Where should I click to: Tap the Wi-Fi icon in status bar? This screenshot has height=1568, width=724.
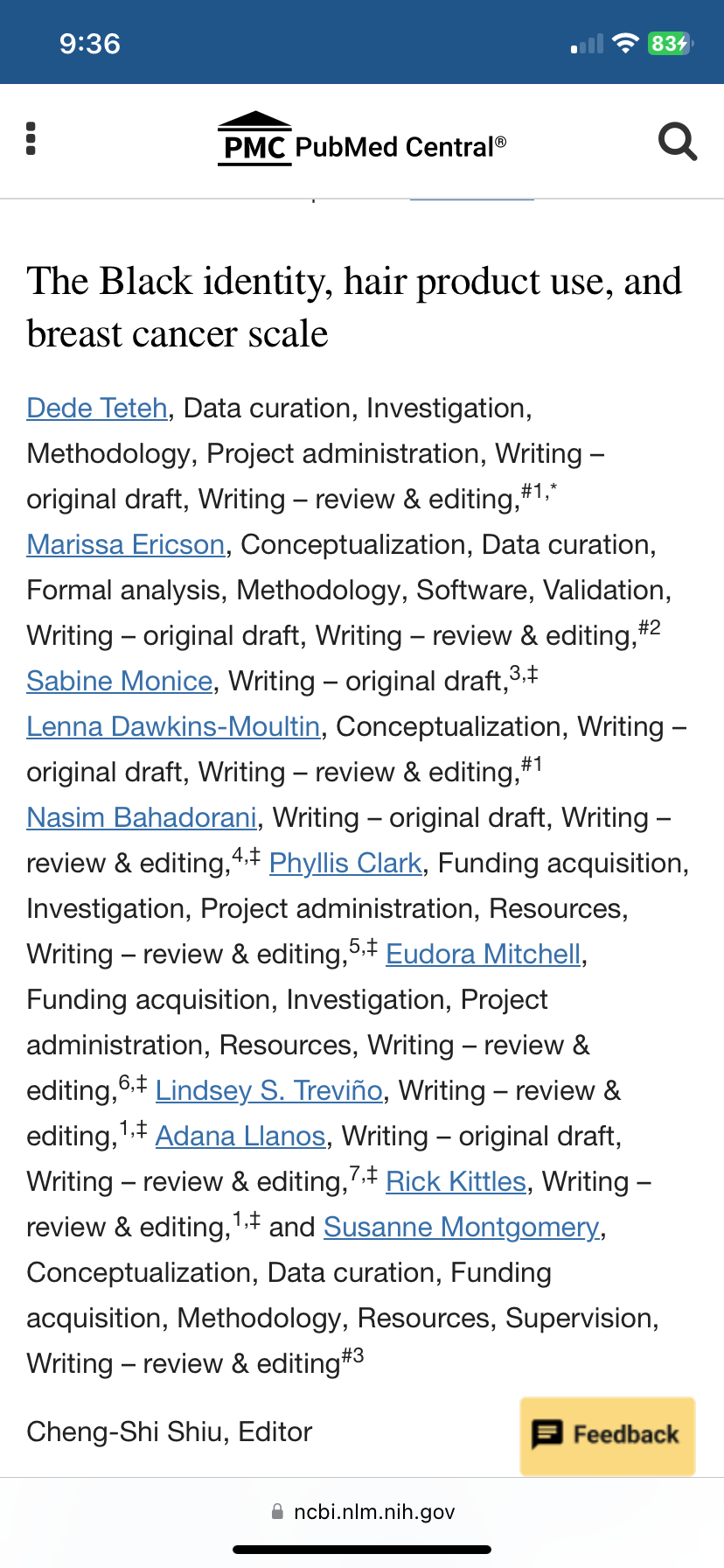pyautogui.click(x=625, y=41)
